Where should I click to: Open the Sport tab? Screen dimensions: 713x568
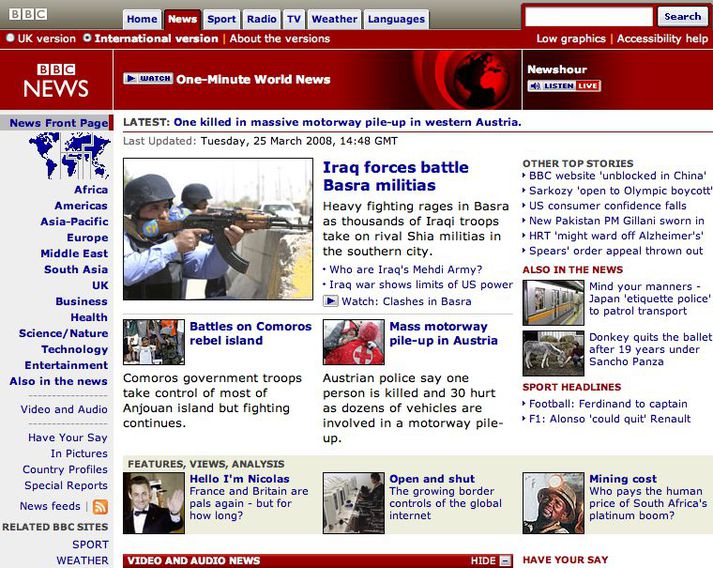(221, 19)
